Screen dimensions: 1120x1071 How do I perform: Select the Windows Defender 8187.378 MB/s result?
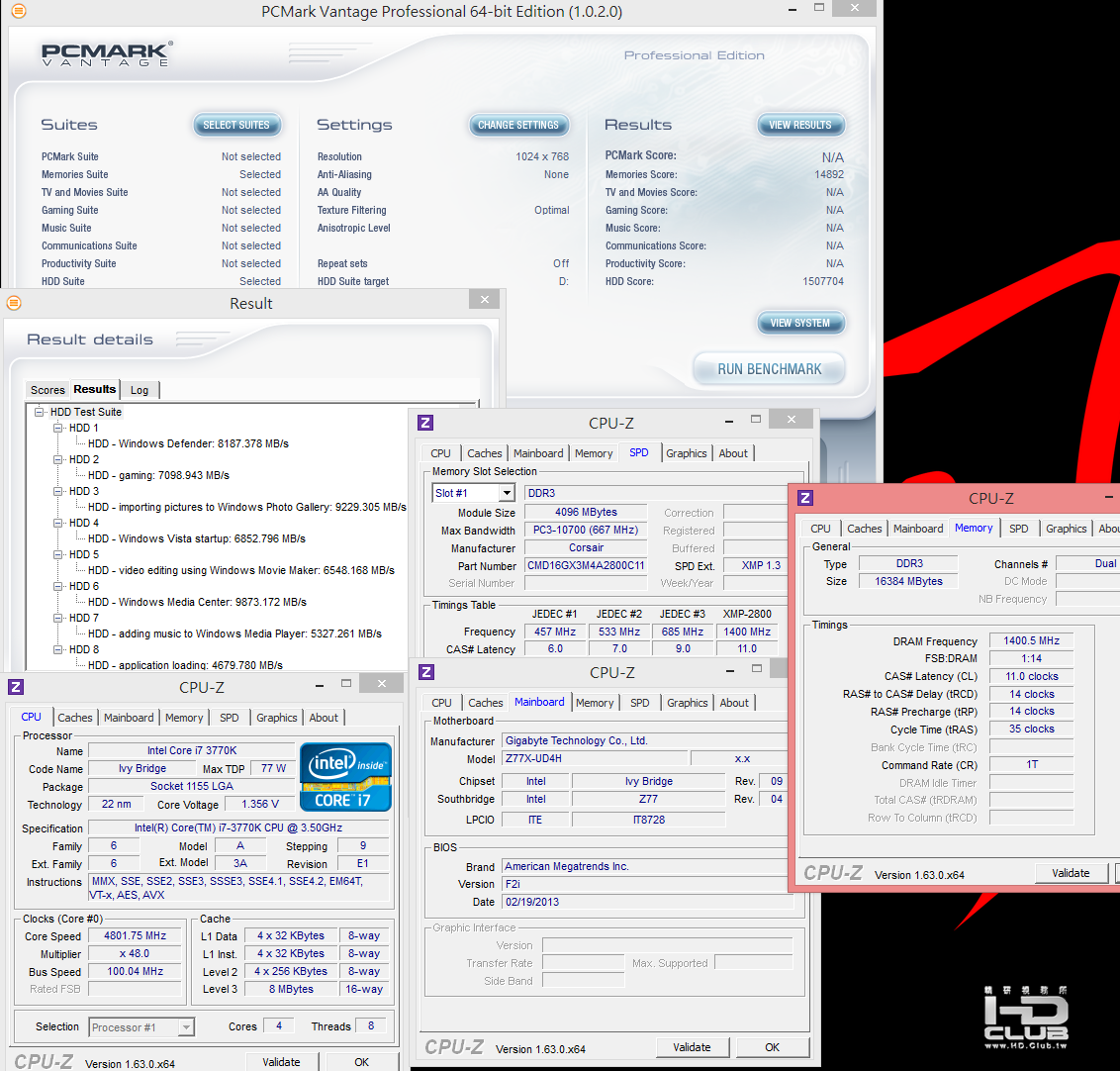point(188,443)
